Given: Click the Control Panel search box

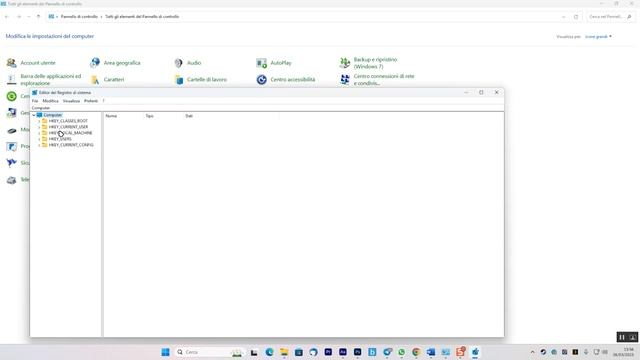Looking at the screenshot, I should [x=610, y=17].
